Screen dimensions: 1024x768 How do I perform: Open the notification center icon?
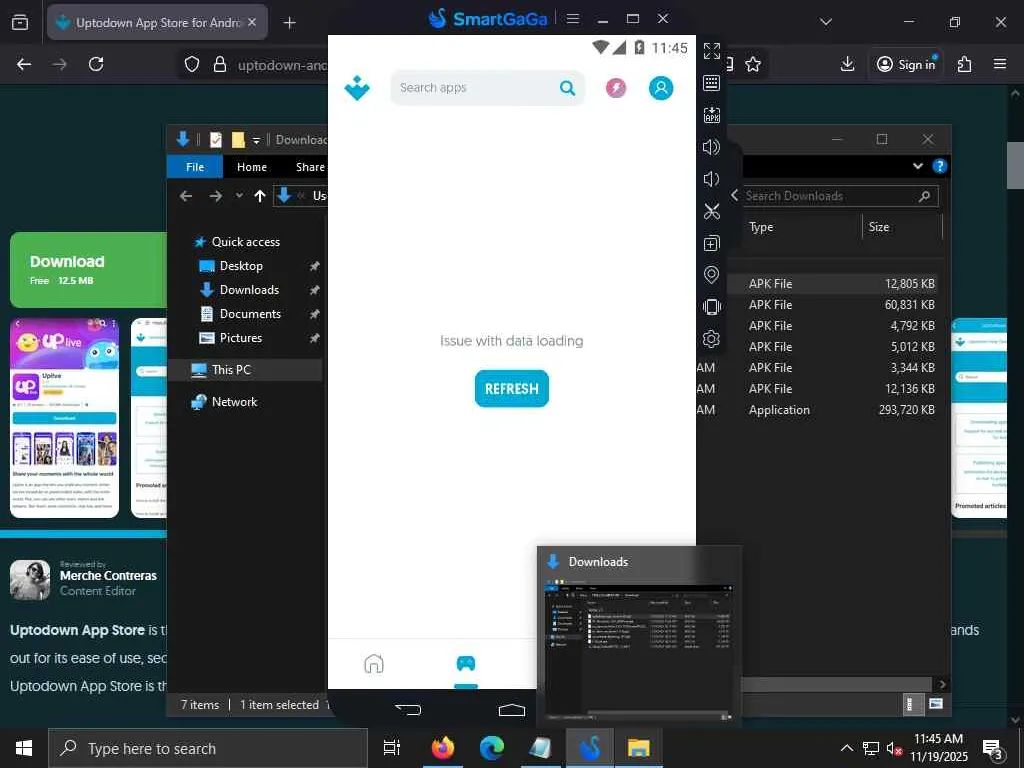pyautogui.click(x=993, y=749)
